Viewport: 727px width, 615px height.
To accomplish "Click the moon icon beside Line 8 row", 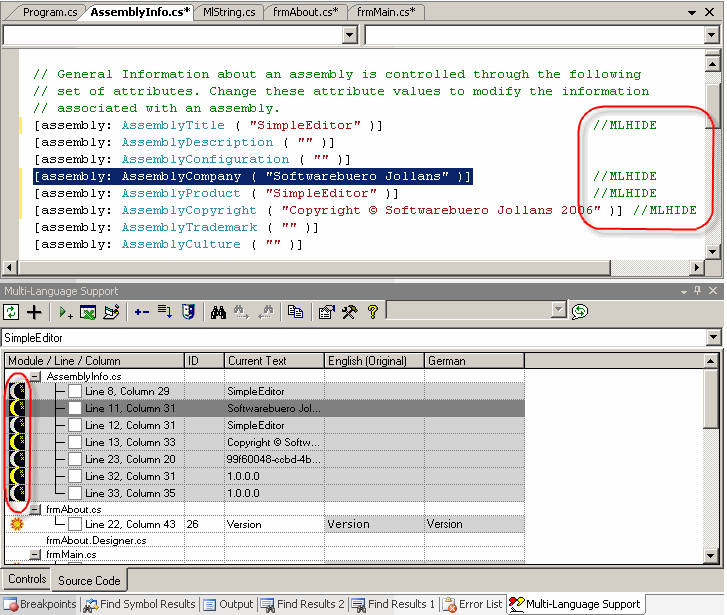I will coord(16,391).
